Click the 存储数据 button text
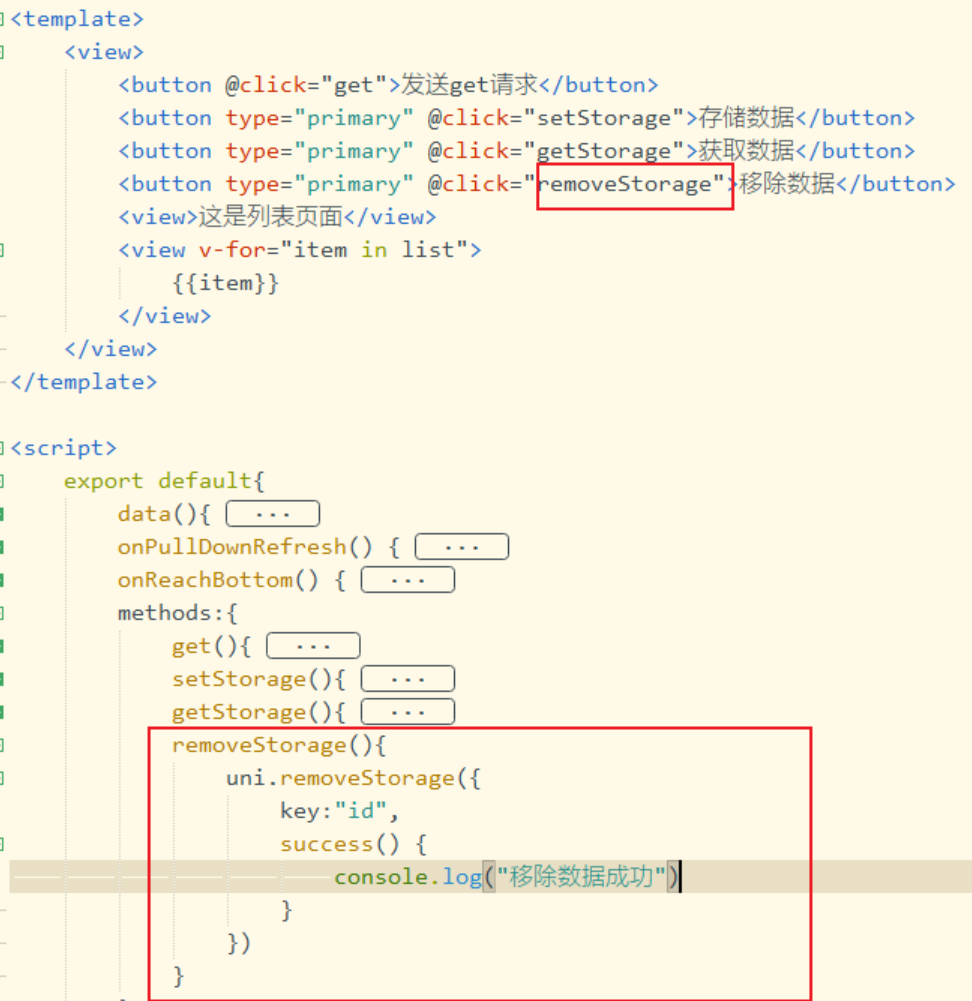Viewport: 972px width, 1001px height. (746, 118)
